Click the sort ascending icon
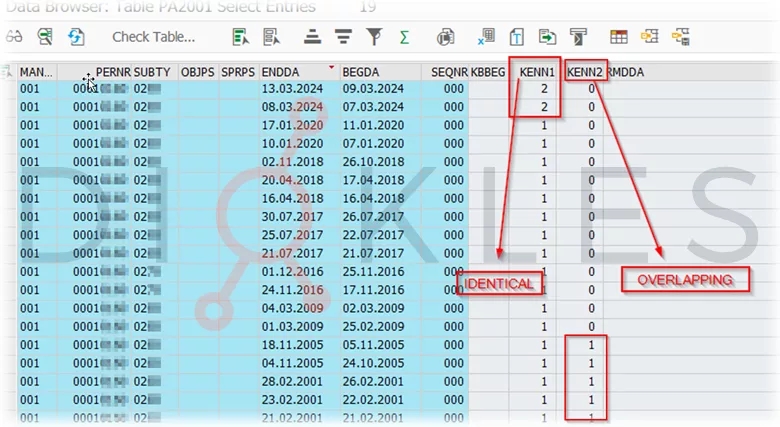This screenshot has height=427, width=780. [x=312, y=37]
